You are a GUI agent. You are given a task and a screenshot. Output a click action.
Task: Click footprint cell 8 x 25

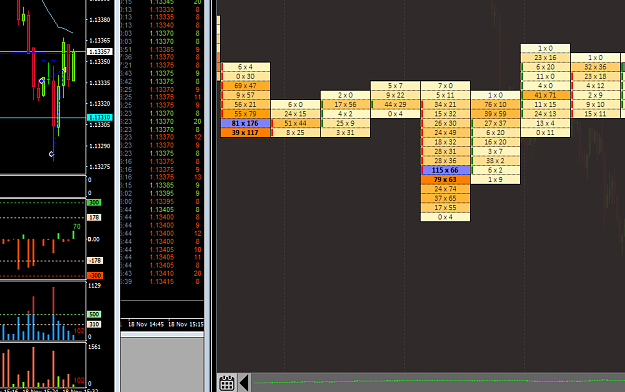tap(296, 133)
